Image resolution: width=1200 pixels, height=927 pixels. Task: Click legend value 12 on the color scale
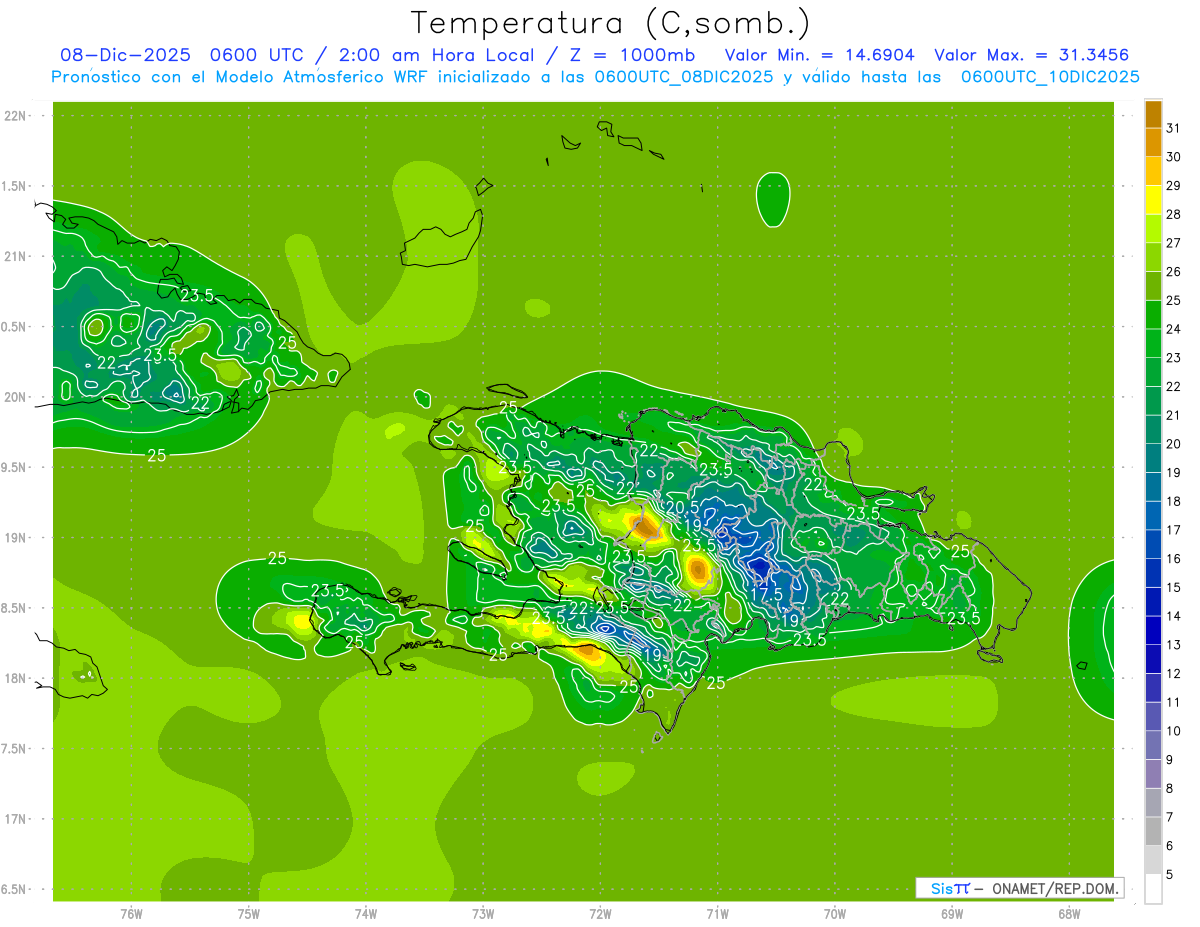1174,674
